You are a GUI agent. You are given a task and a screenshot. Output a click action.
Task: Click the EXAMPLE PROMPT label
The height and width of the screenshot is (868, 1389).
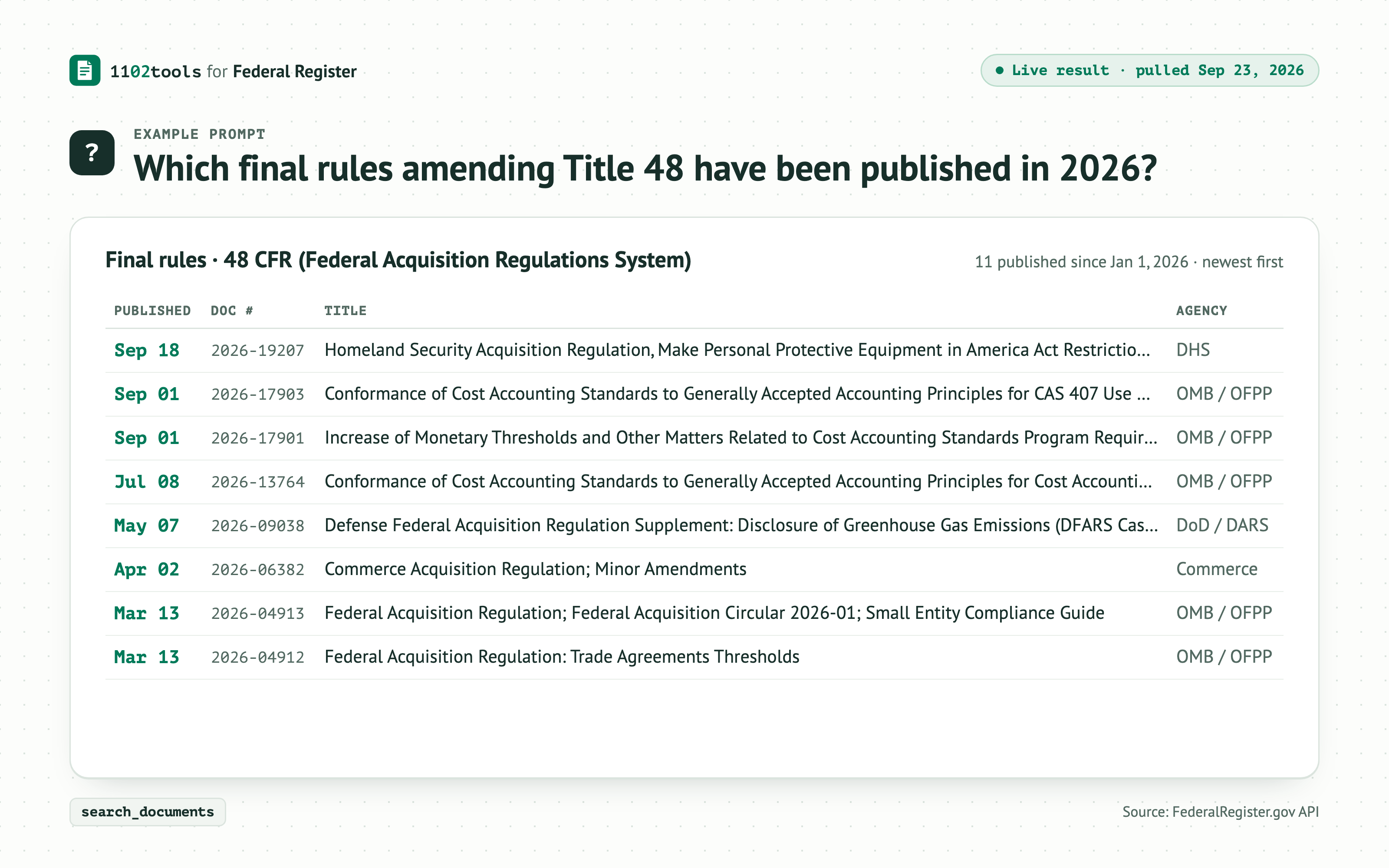coord(199,135)
